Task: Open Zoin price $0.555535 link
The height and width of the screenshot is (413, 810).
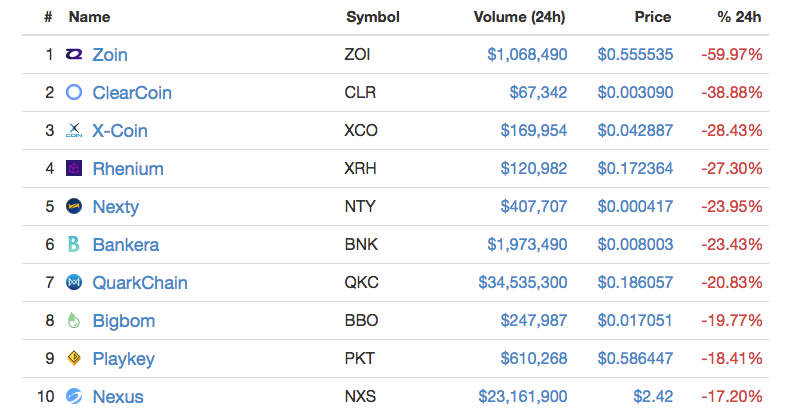Action: [x=635, y=54]
